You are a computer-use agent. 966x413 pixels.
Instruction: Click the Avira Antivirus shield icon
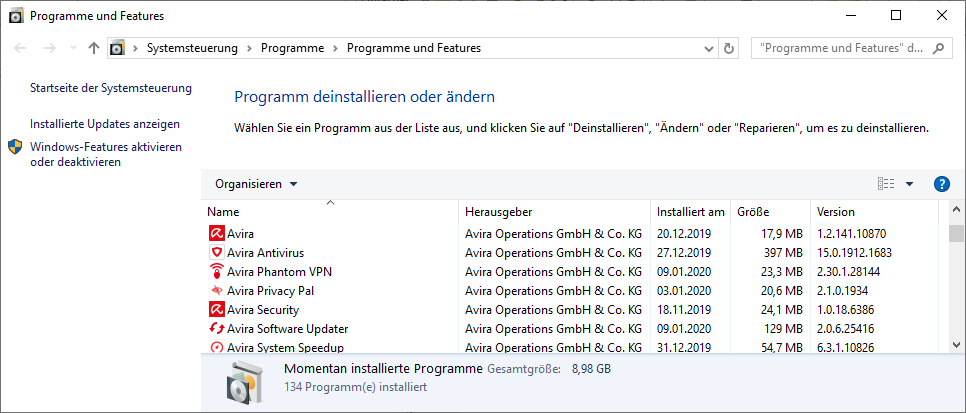[x=216, y=253]
